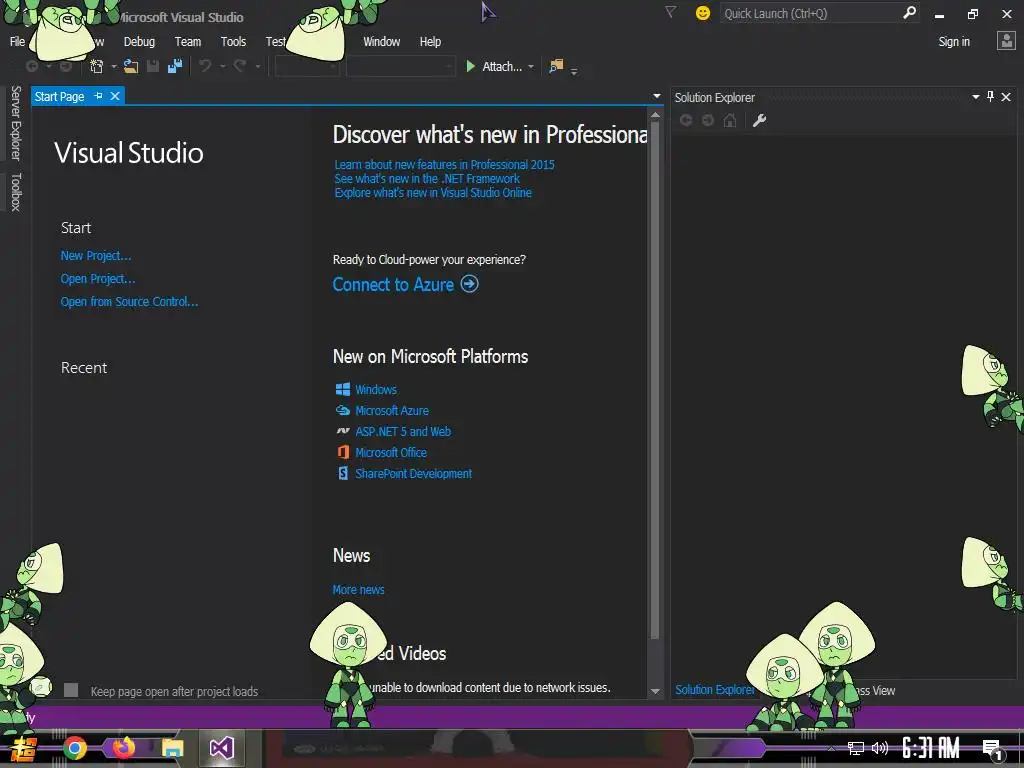Image resolution: width=1024 pixels, height=768 pixels.
Task: Open the Team menu
Action: pos(187,41)
